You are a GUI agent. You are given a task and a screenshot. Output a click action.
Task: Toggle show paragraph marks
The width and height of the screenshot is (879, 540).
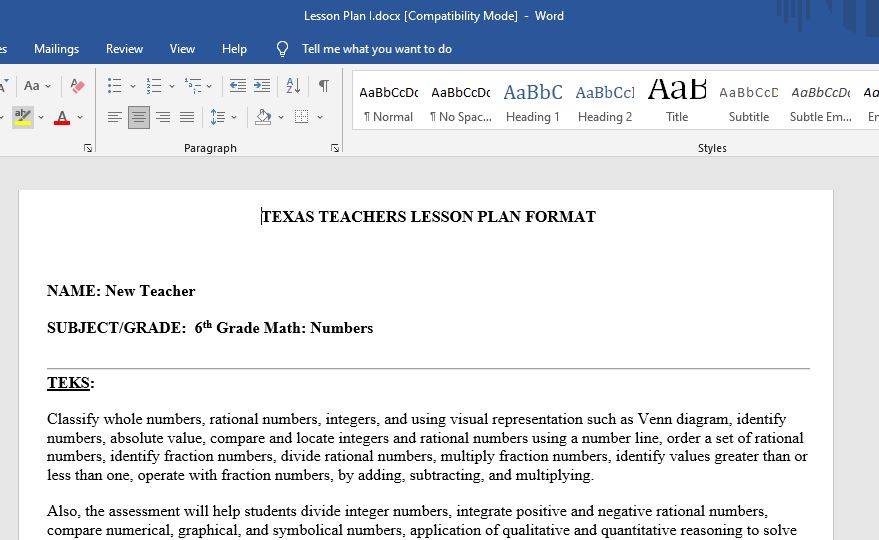click(323, 86)
